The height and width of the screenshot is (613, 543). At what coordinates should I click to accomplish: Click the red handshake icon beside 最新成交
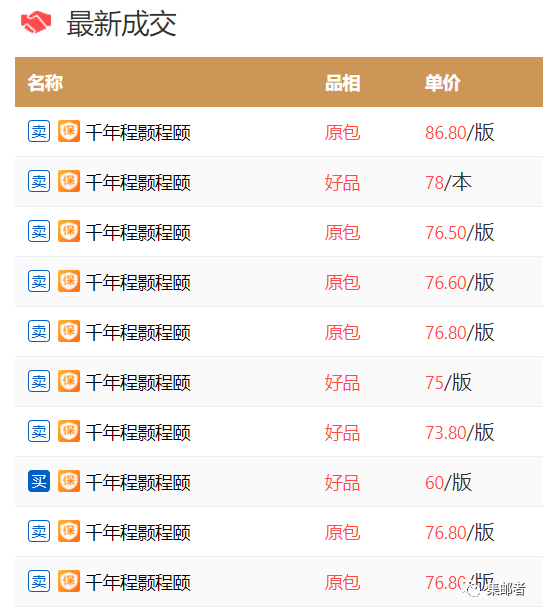36,23
